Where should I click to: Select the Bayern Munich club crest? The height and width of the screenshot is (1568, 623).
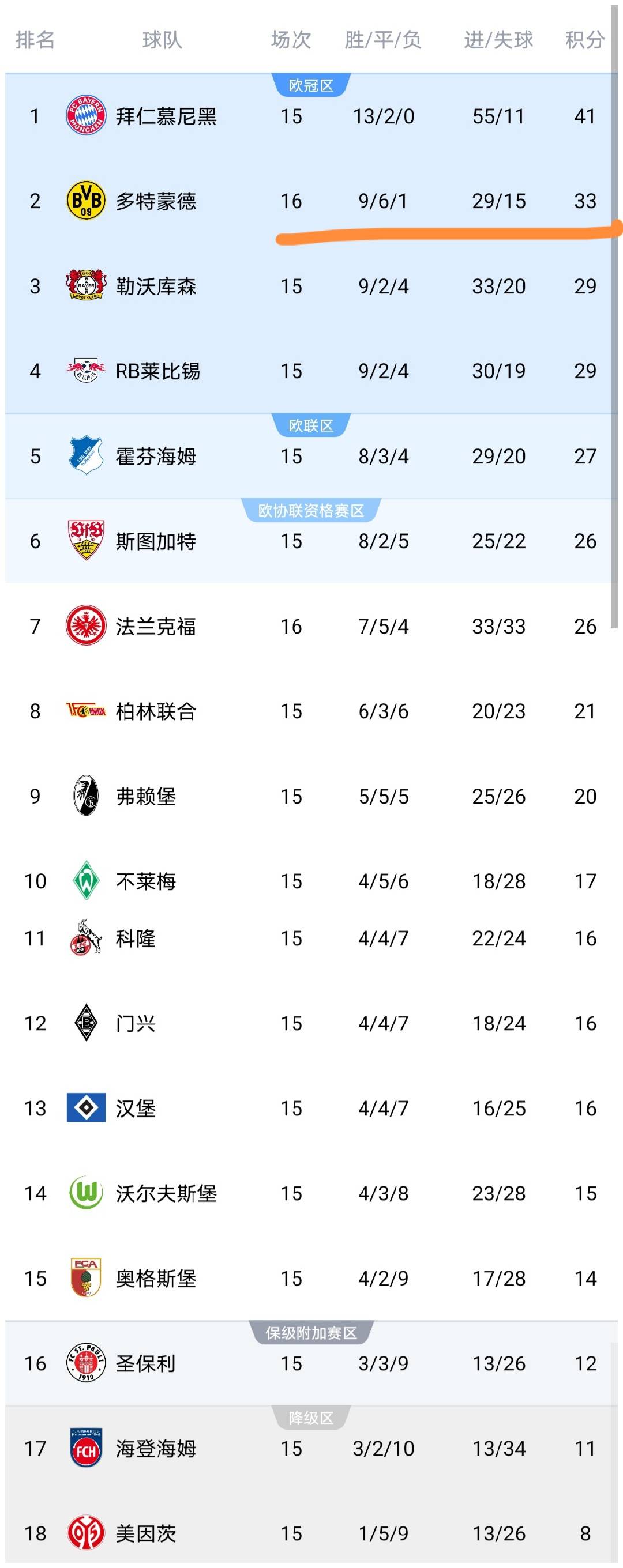pyautogui.click(x=87, y=116)
